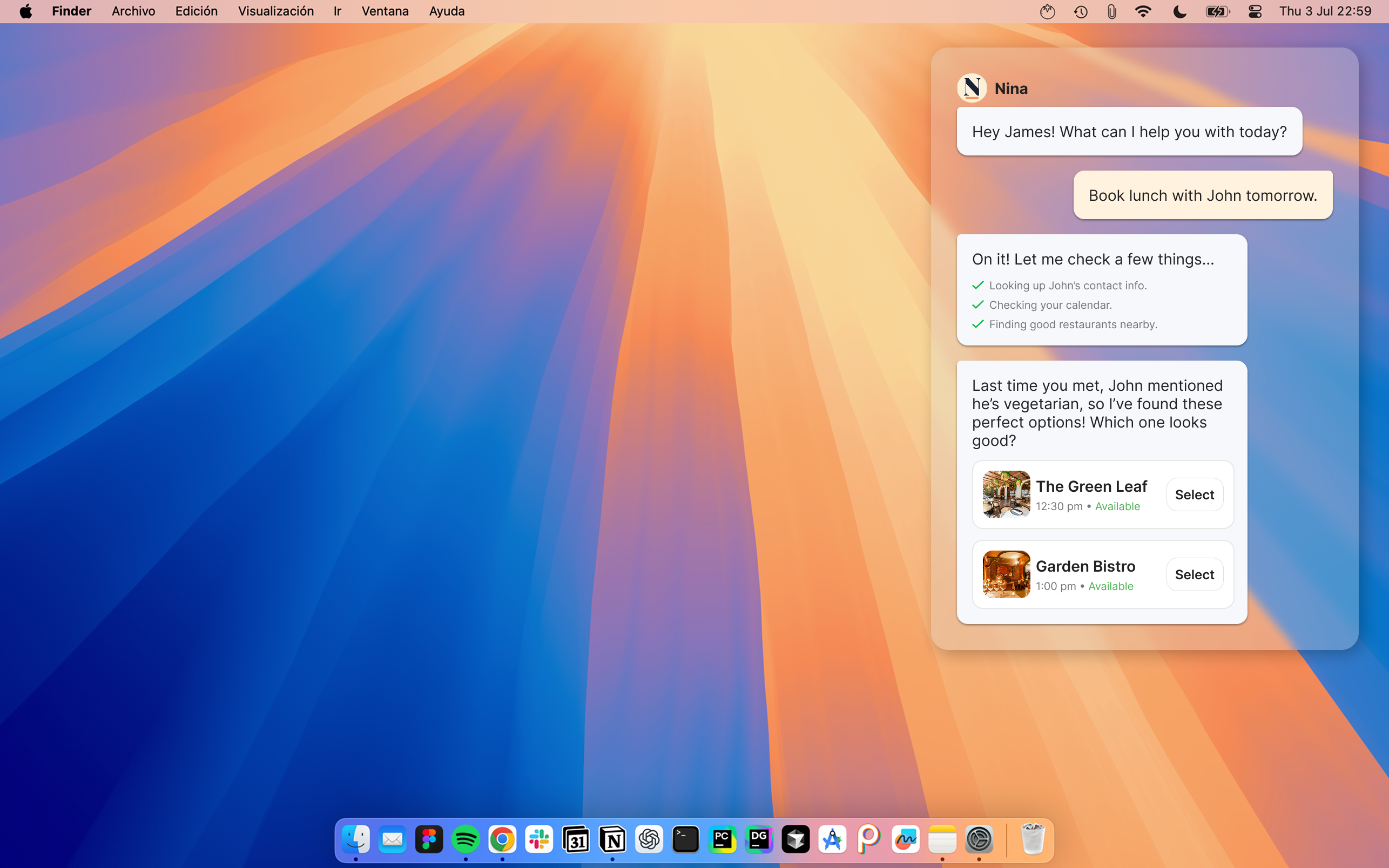
Task: Launch PyCharm from the dock
Action: tap(723, 840)
